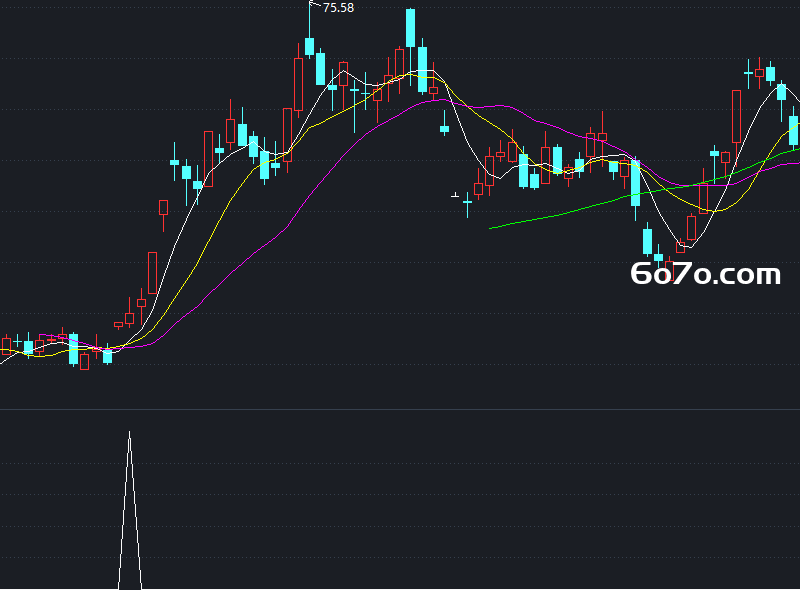Click the tall cyan candlestick at the second peak
The width and height of the screenshot is (800, 590).
tap(410, 28)
